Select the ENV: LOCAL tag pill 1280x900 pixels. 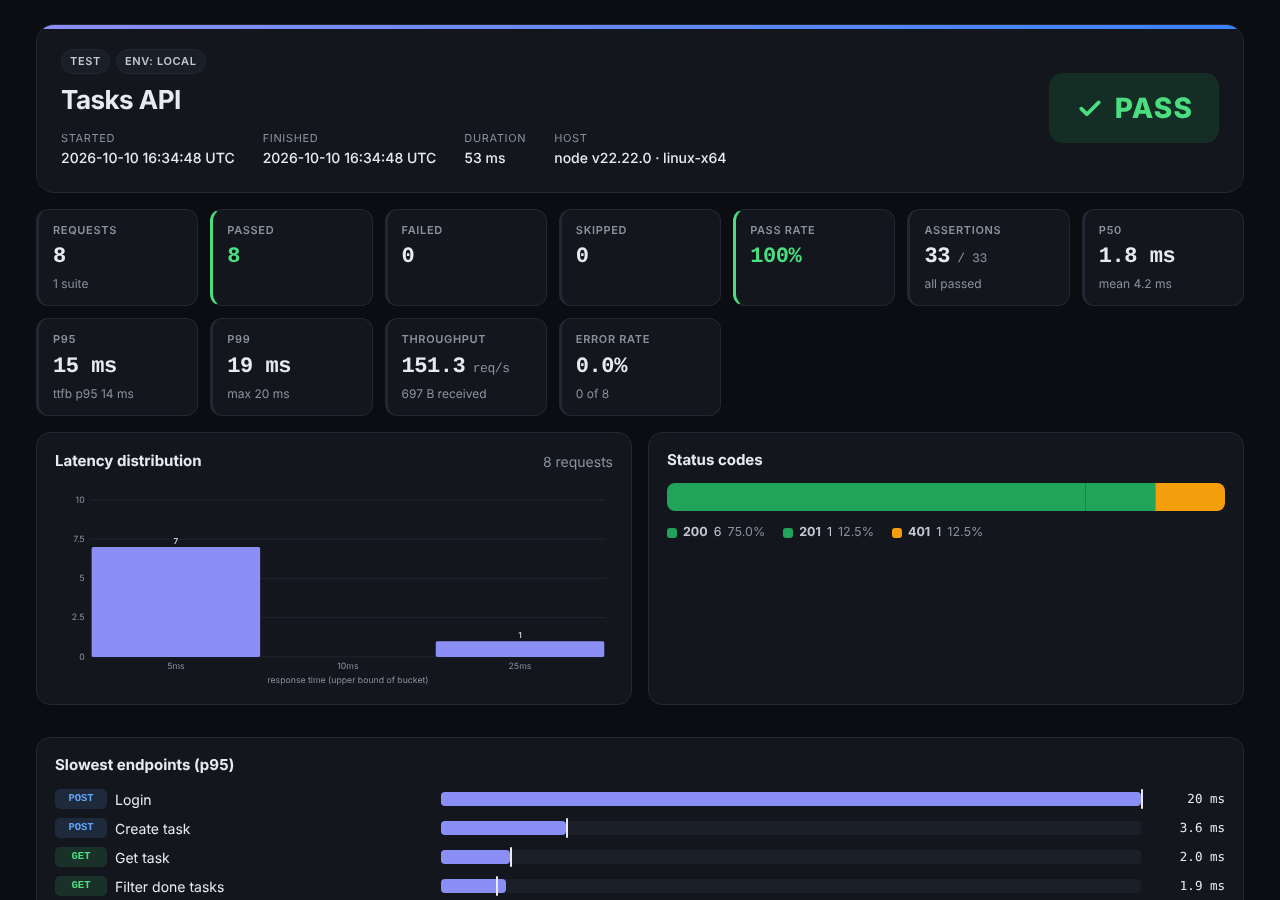point(161,61)
